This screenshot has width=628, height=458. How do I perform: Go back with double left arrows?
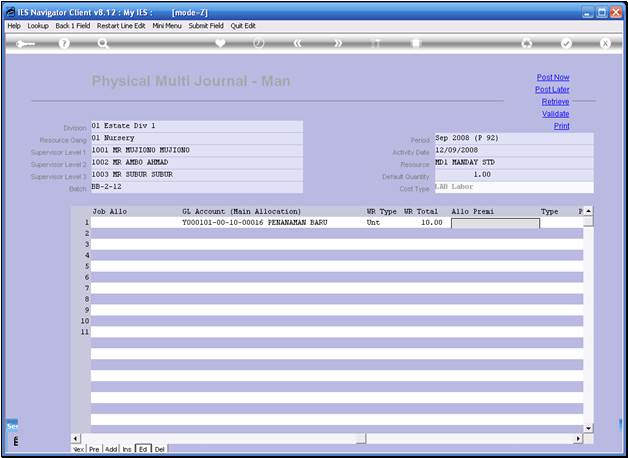(x=298, y=44)
